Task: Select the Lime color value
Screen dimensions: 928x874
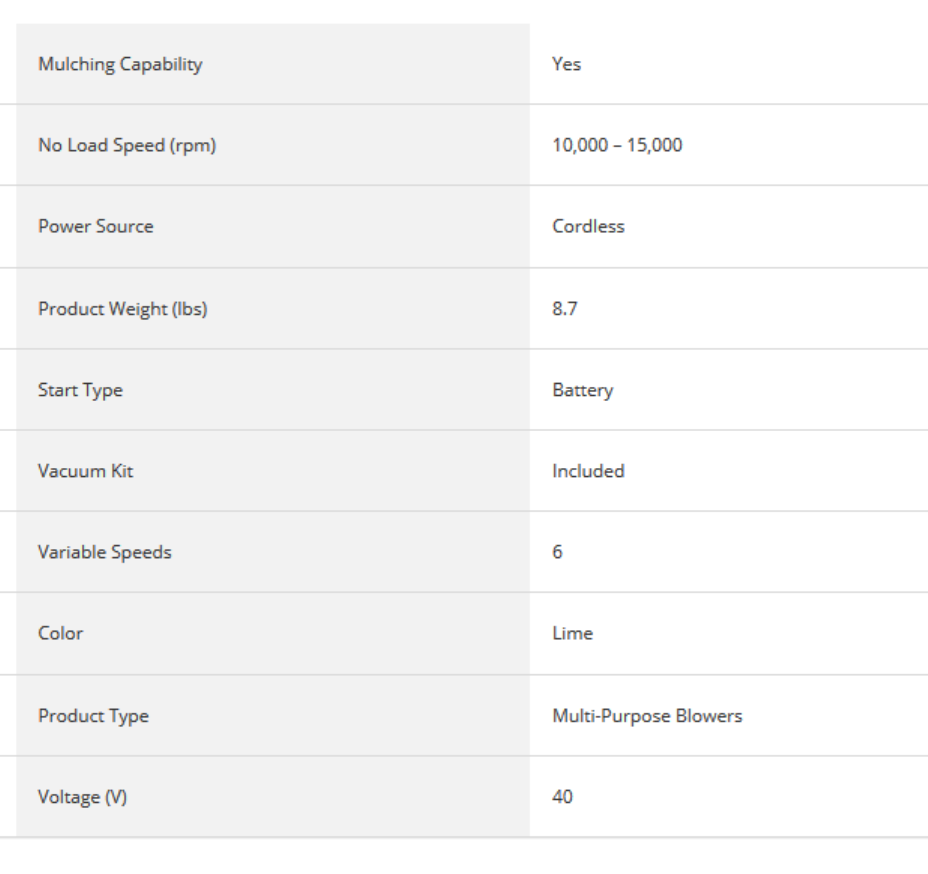Action: [x=572, y=633]
